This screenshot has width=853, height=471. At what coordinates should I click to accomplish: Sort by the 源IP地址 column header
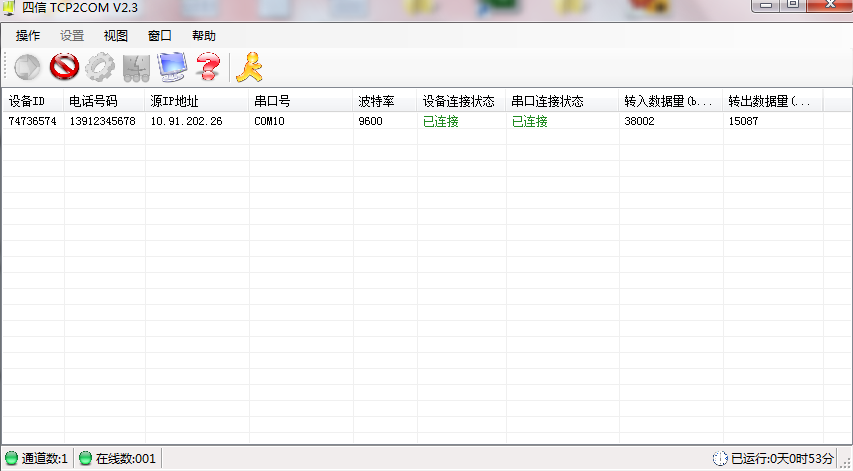197,101
